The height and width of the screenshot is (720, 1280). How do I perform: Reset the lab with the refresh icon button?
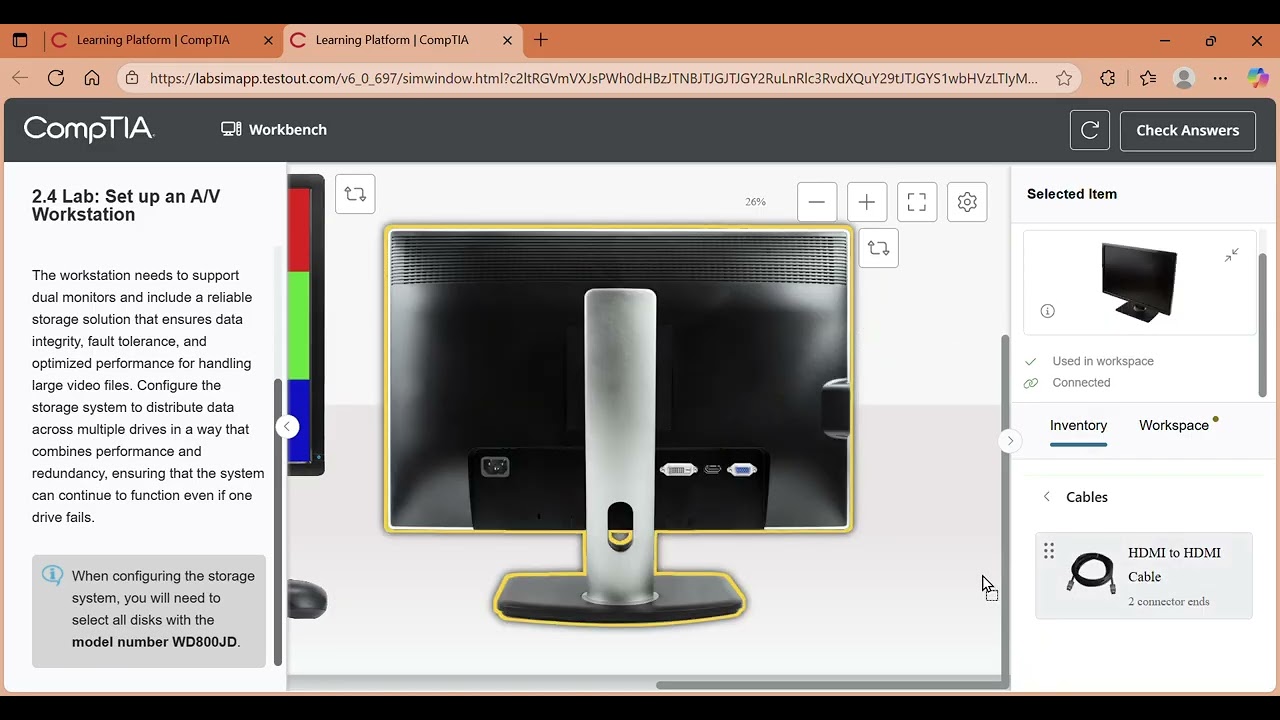(1090, 130)
